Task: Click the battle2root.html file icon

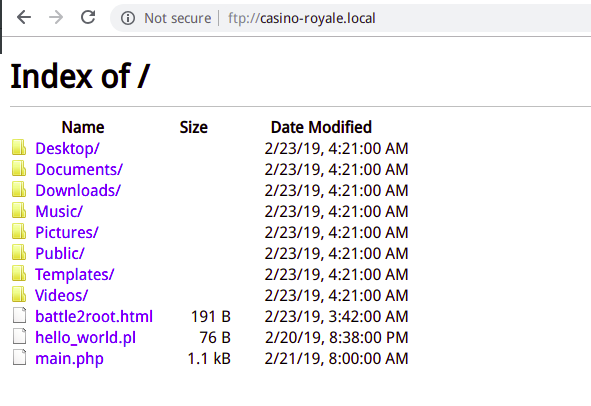Action: click(x=19, y=316)
